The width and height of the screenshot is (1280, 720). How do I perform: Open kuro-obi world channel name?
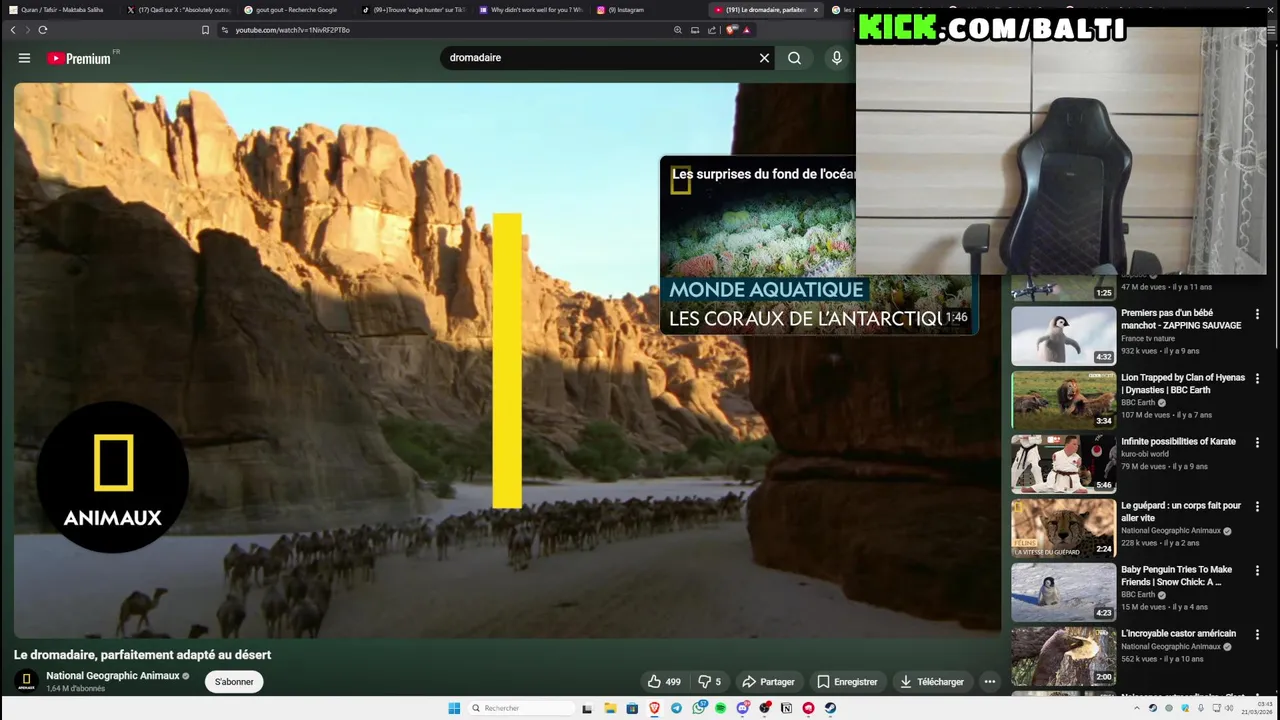(x=1145, y=454)
